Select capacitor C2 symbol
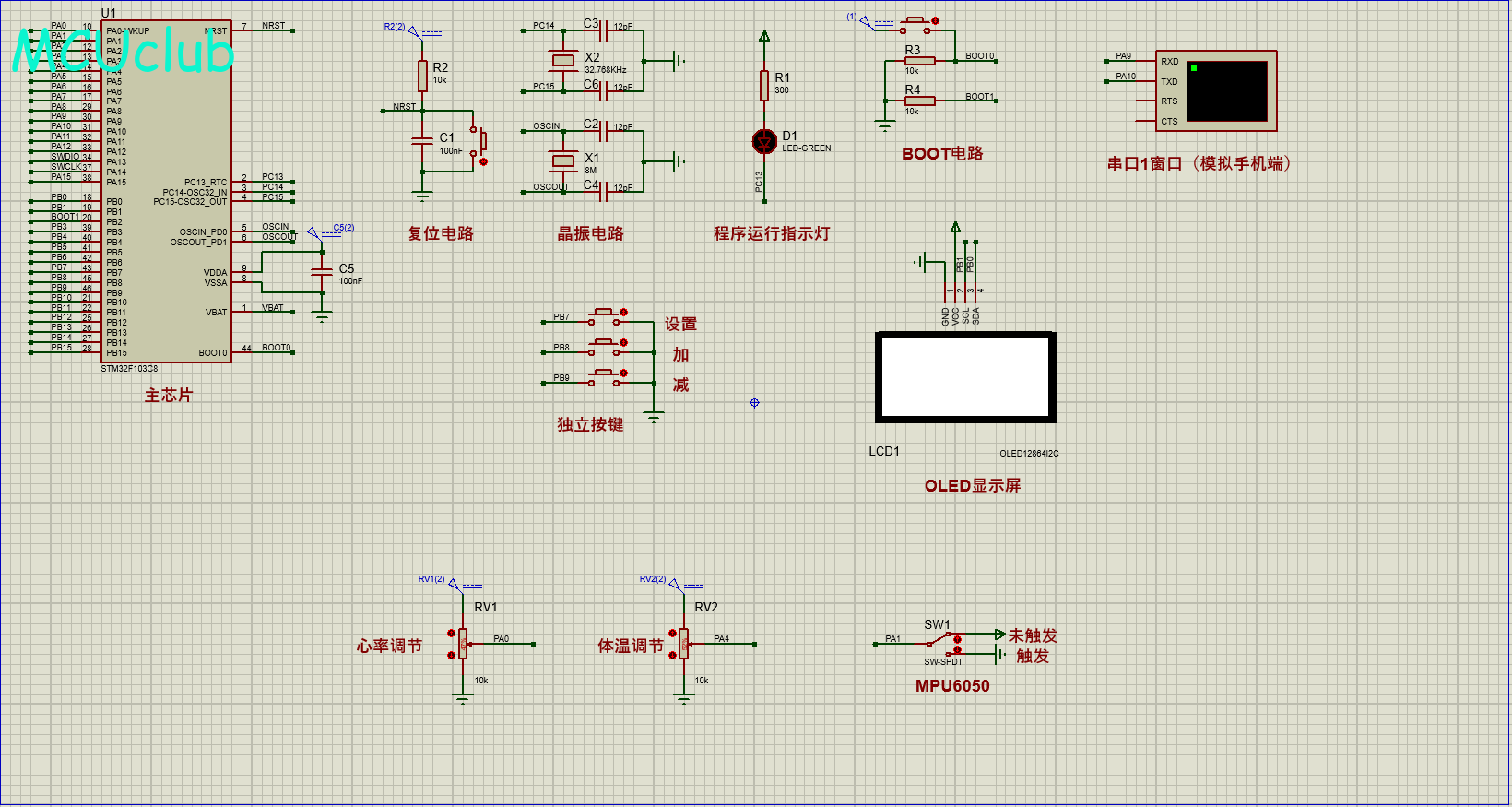The width and height of the screenshot is (1512, 807). coord(605,131)
